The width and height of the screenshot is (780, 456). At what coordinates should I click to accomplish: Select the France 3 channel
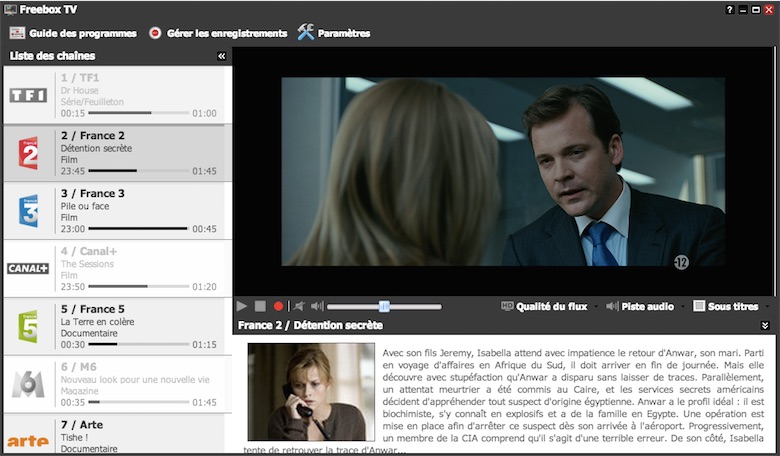[x=117, y=211]
